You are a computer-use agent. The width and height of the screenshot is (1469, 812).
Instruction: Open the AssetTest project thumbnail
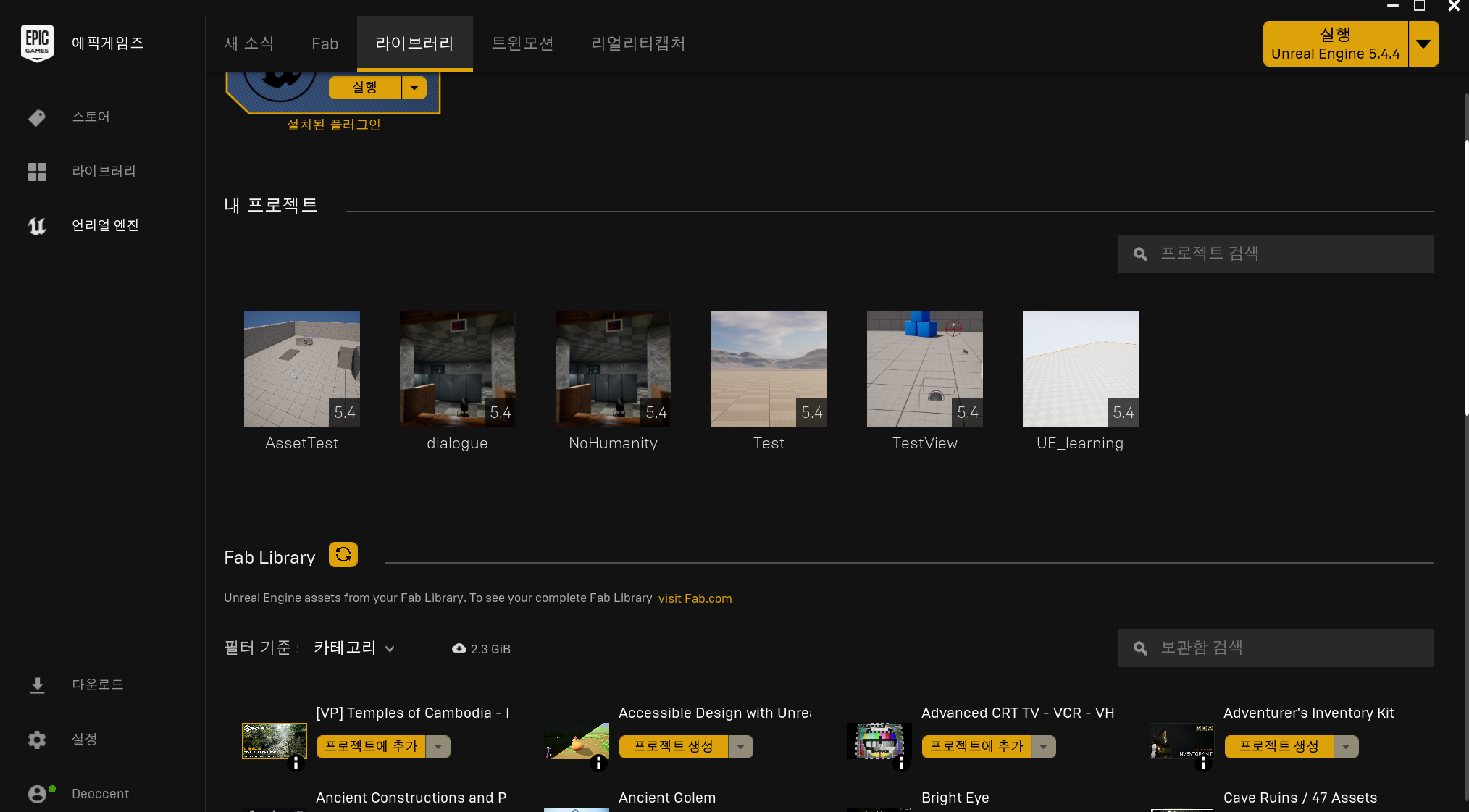tap(302, 369)
